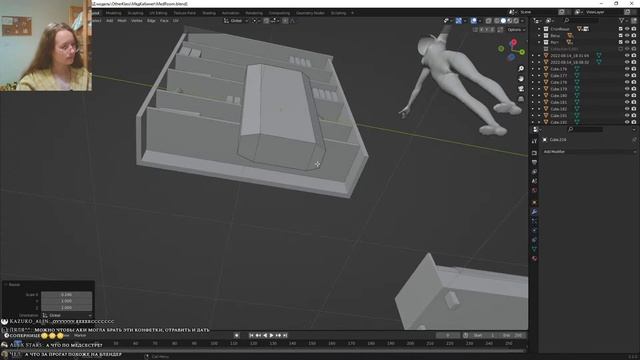Open the UV Editing workspace tab

(x=158, y=13)
